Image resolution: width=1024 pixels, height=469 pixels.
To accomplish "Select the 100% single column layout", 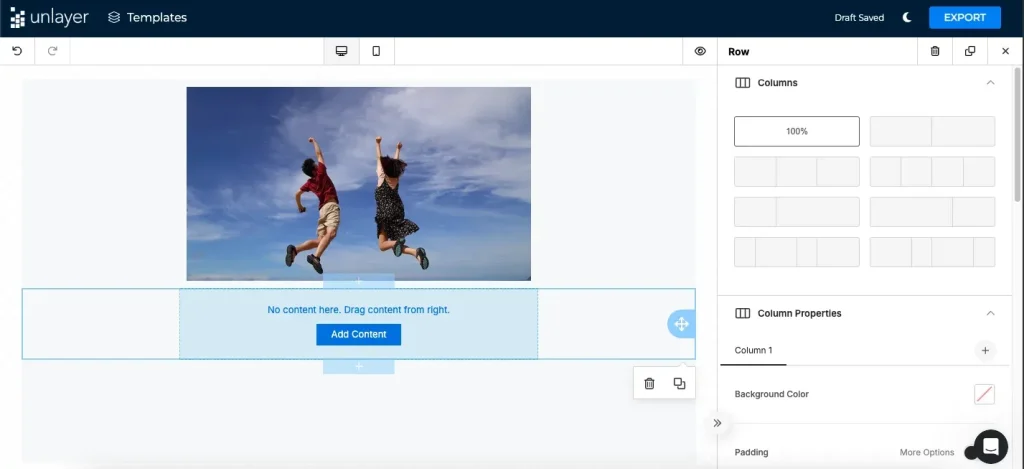I will coord(796,131).
